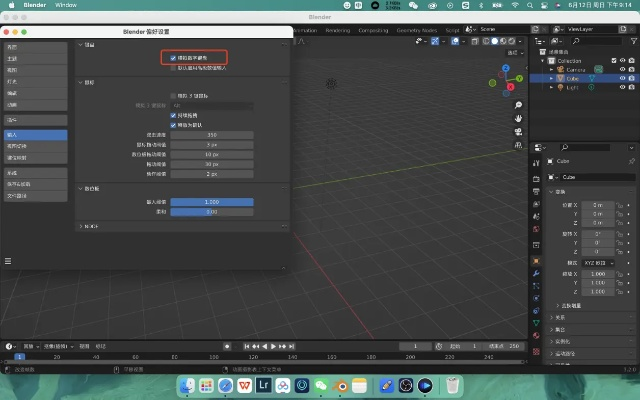Image resolution: width=640 pixels, height=400 pixels.
Task: Click the viewport zoom magnifier icon
Action: [x=518, y=105]
